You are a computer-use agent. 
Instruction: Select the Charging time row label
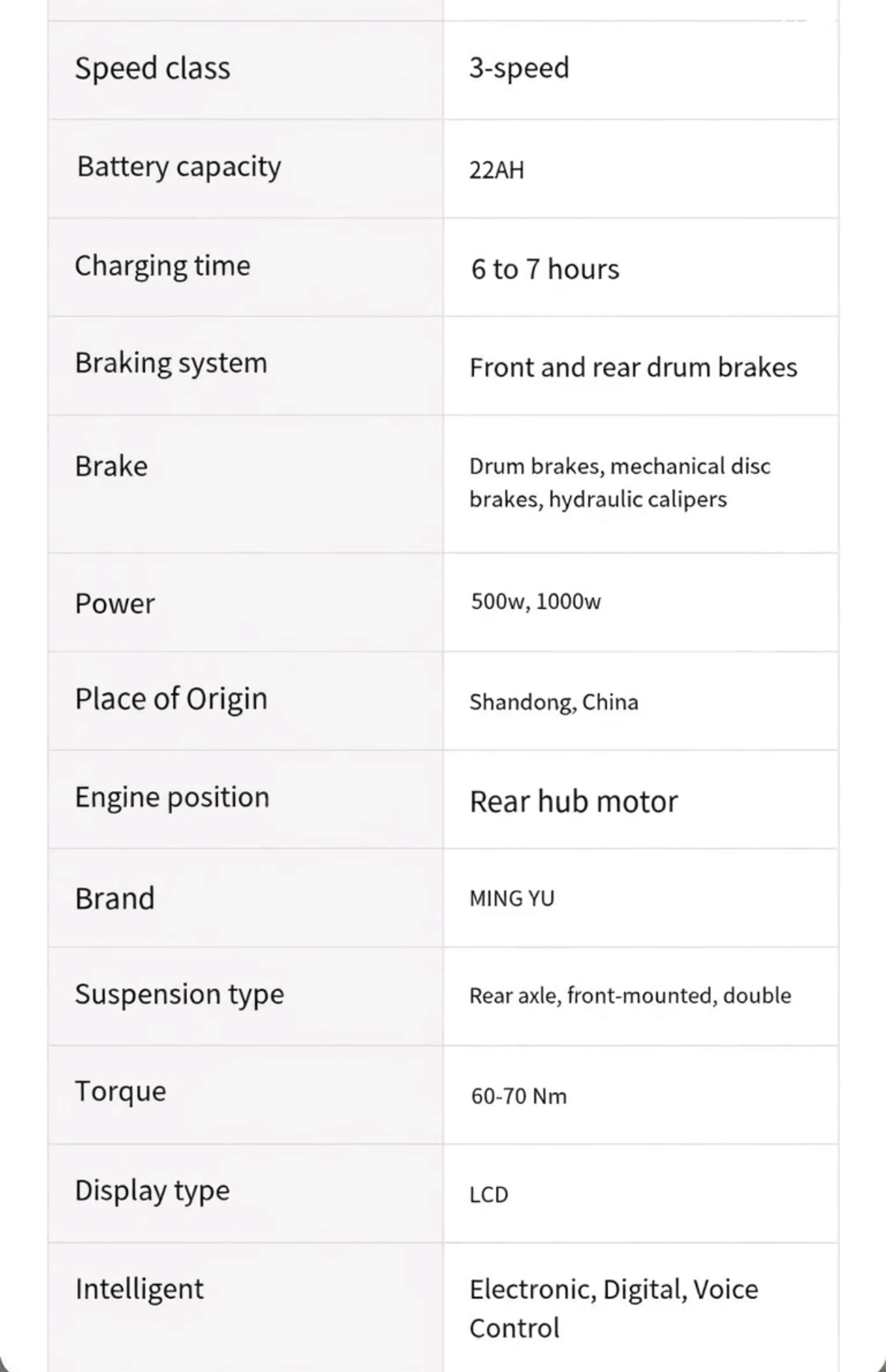[x=163, y=266]
